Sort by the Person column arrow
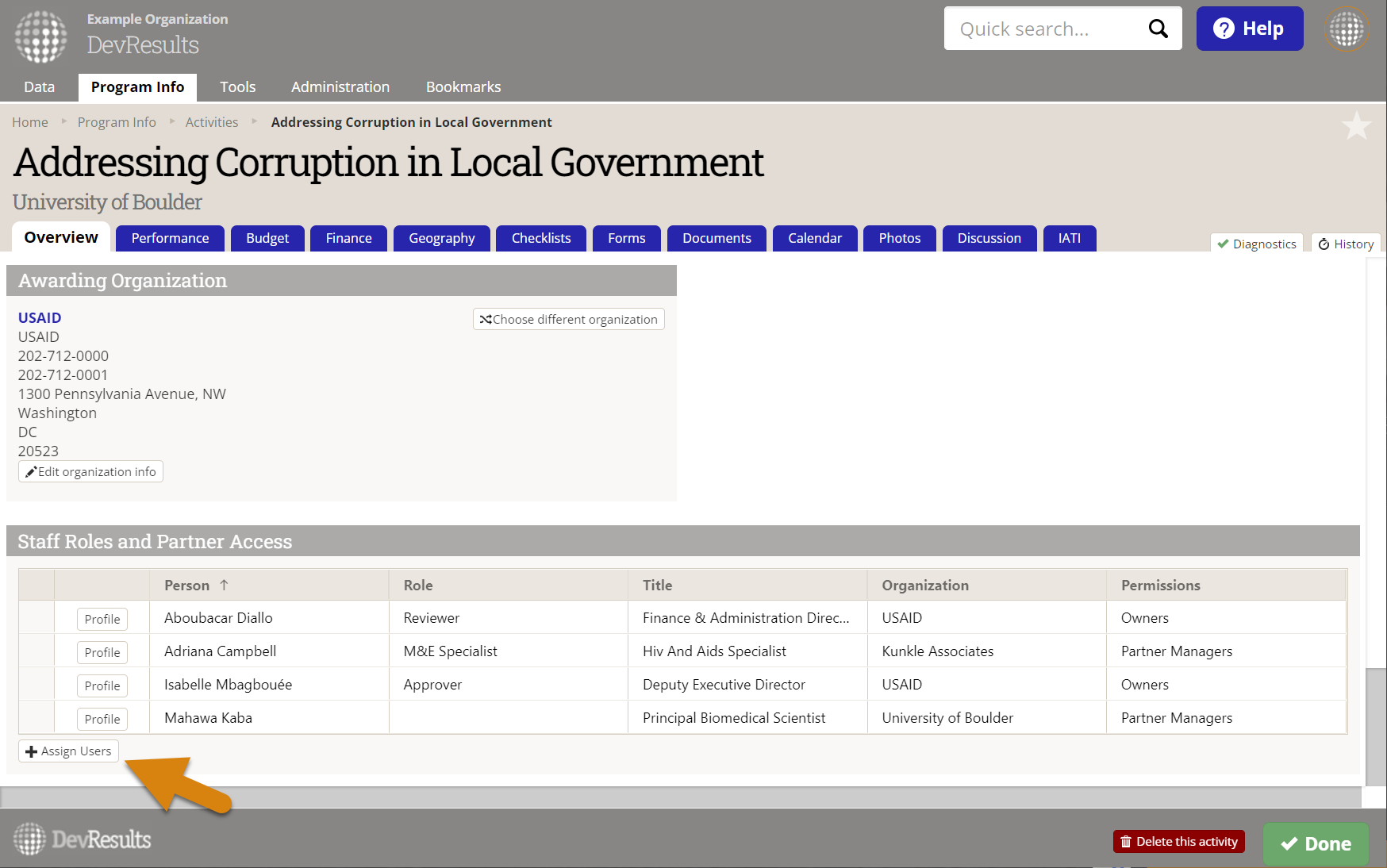 click(225, 585)
